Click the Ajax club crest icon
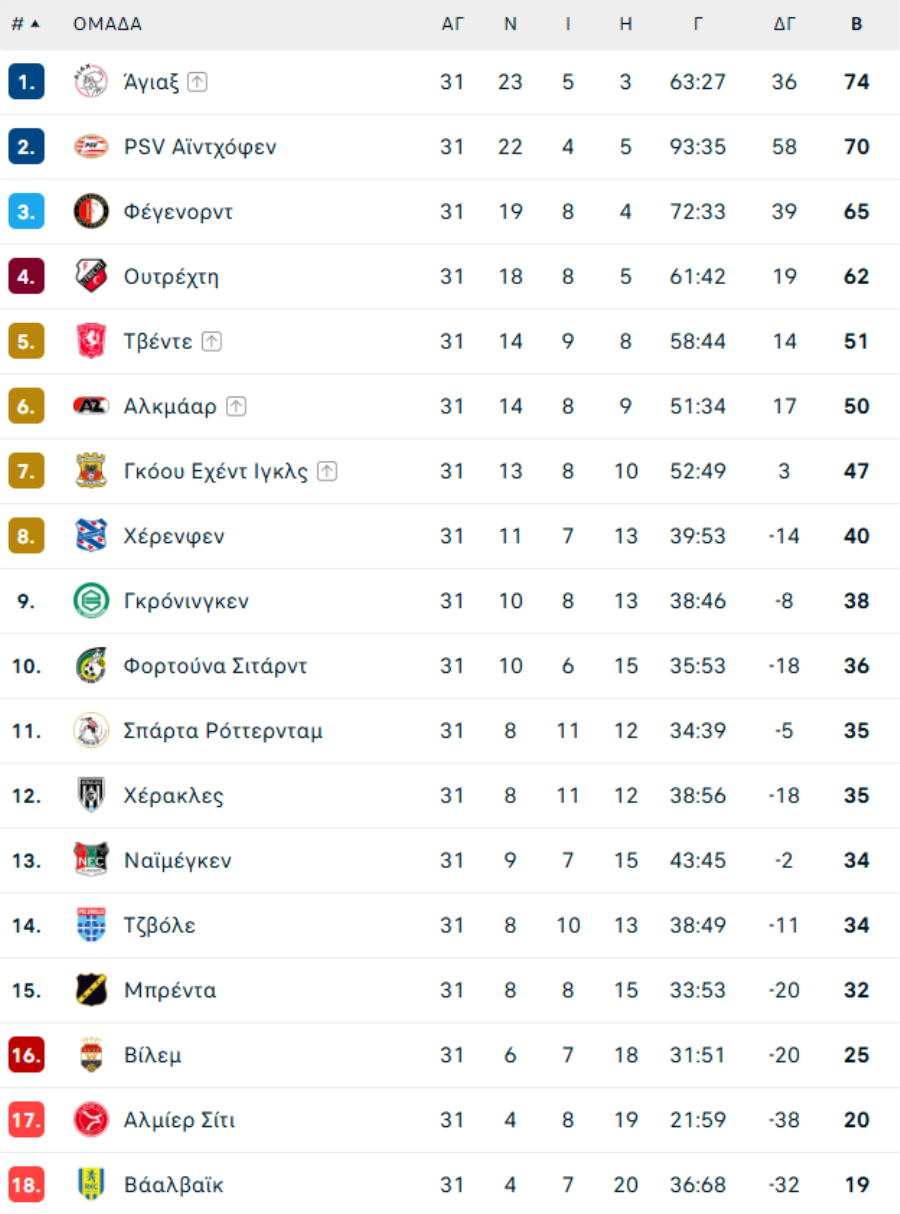This screenshot has height=1214, width=900. point(91,82)
